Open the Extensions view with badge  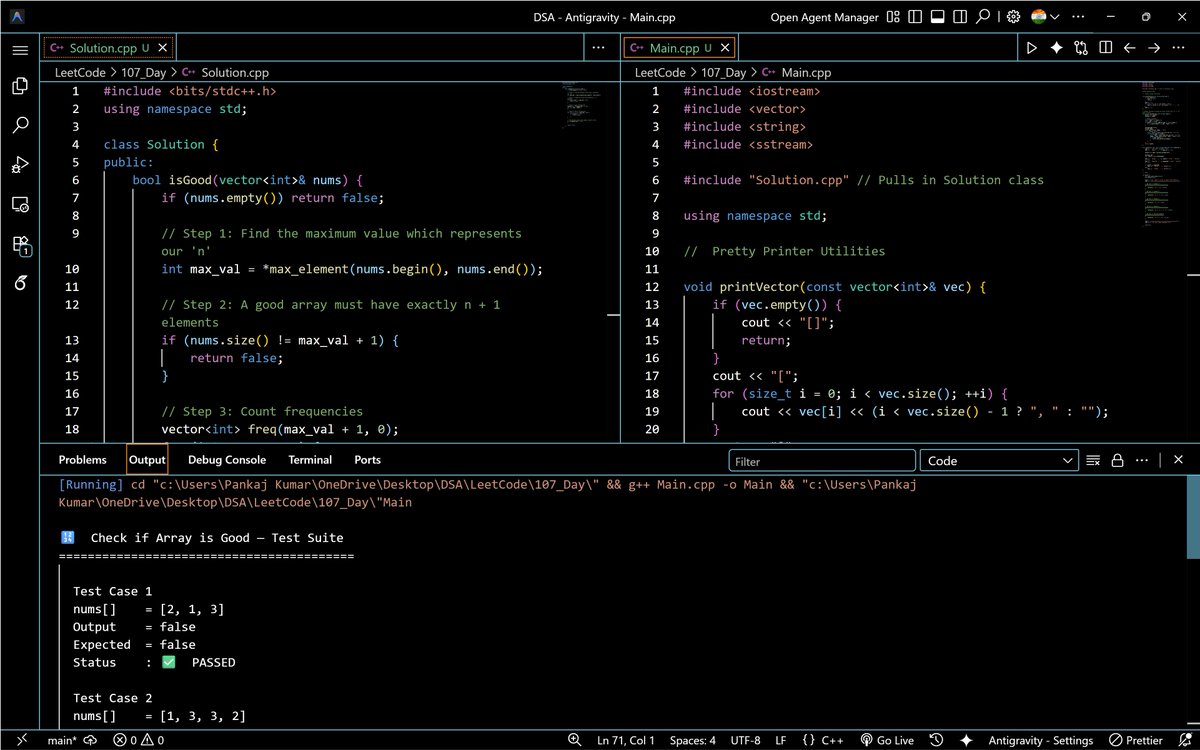pos(21,244)
